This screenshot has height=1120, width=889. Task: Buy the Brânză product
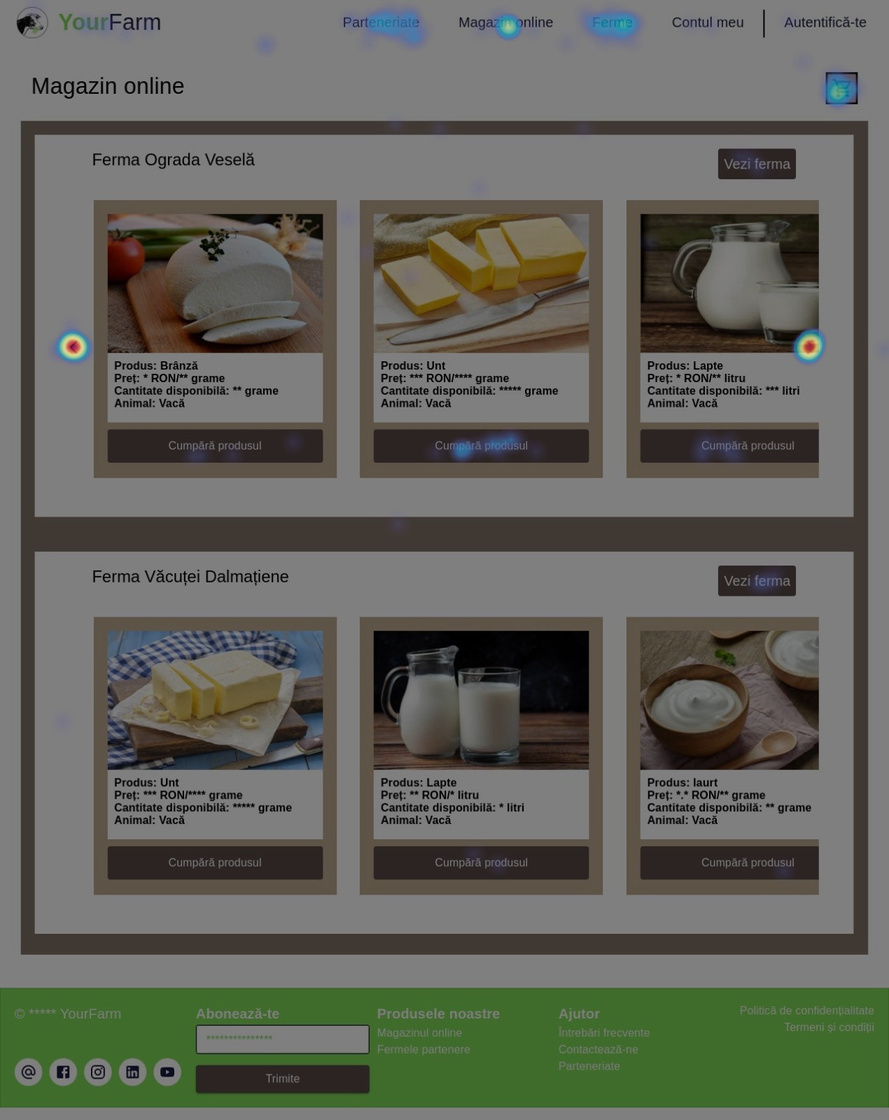click(215, 446)
